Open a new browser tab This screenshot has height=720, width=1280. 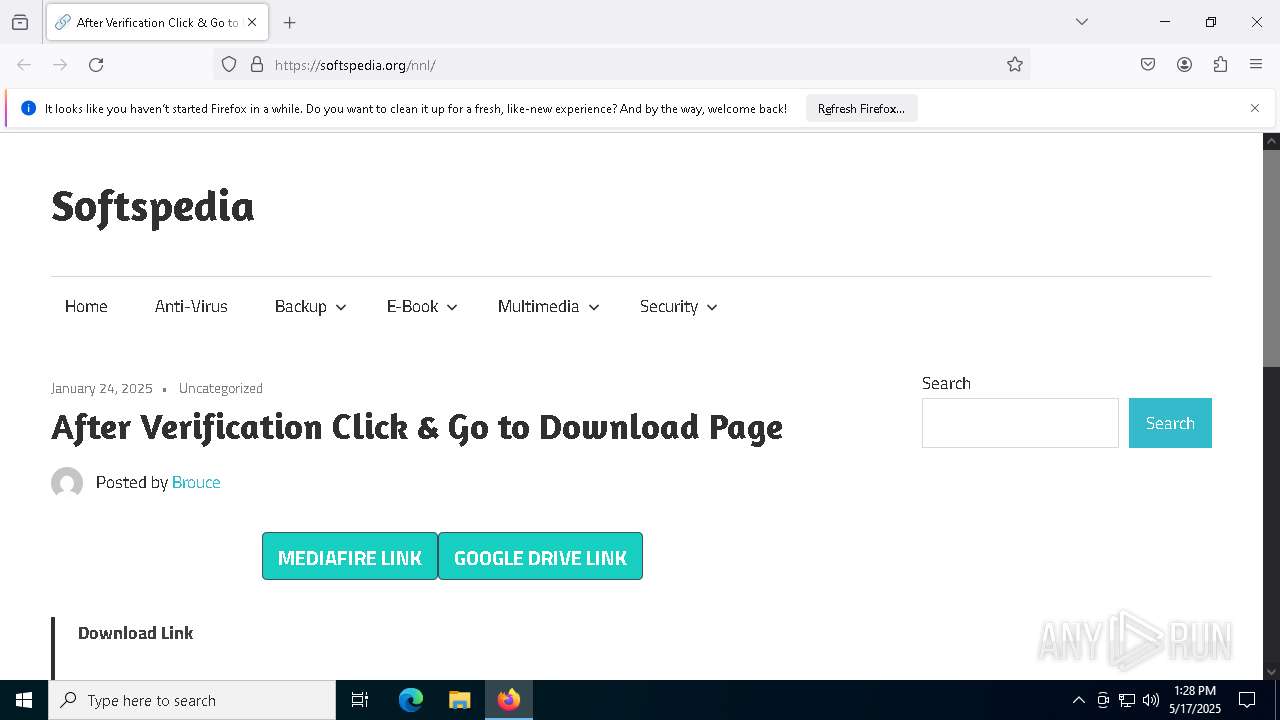pos(290,22)
